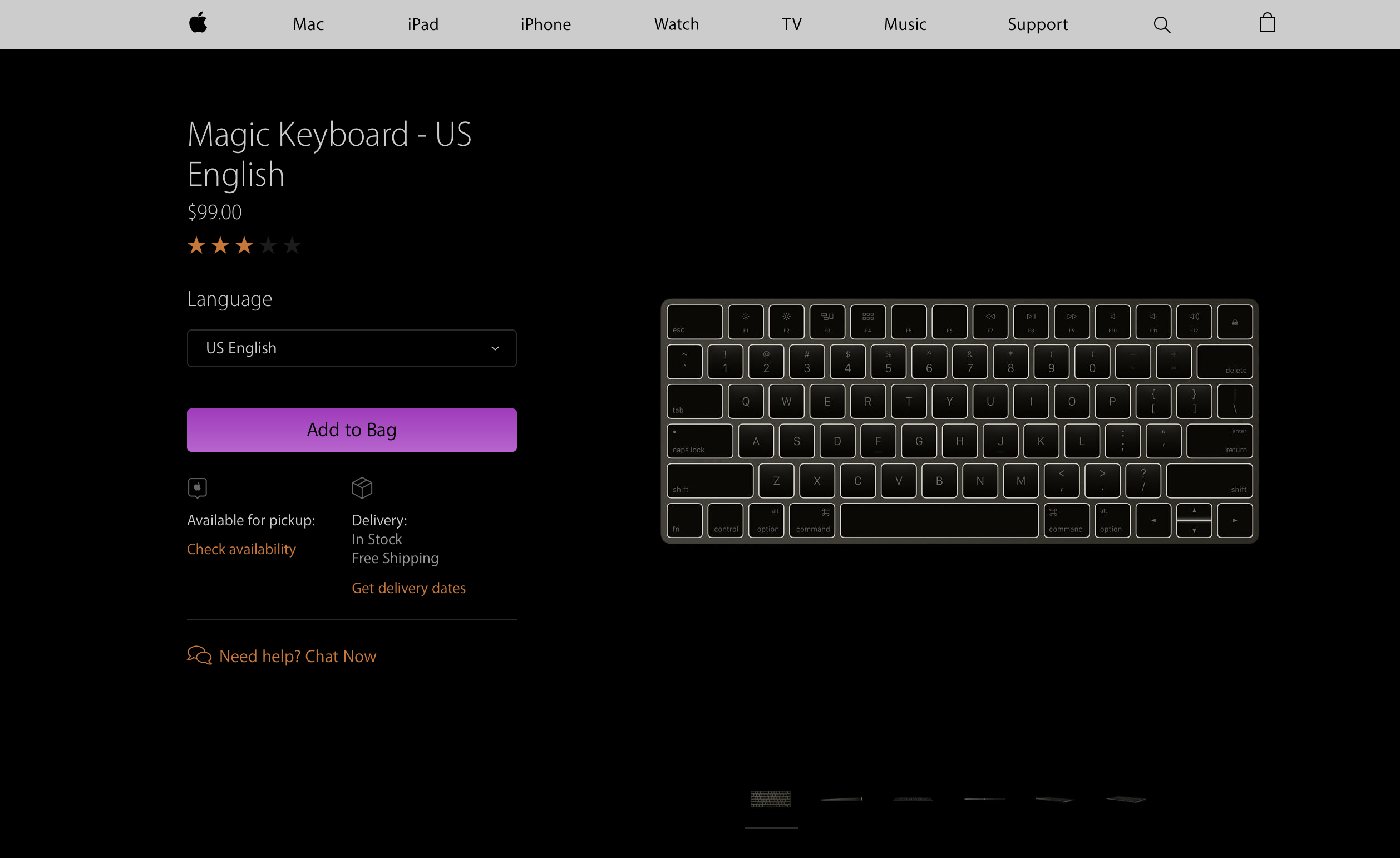This screenshot has height=858, width=1400.
Task: Select the top-view keyboard thumbnail
Action: pos(771,799)
